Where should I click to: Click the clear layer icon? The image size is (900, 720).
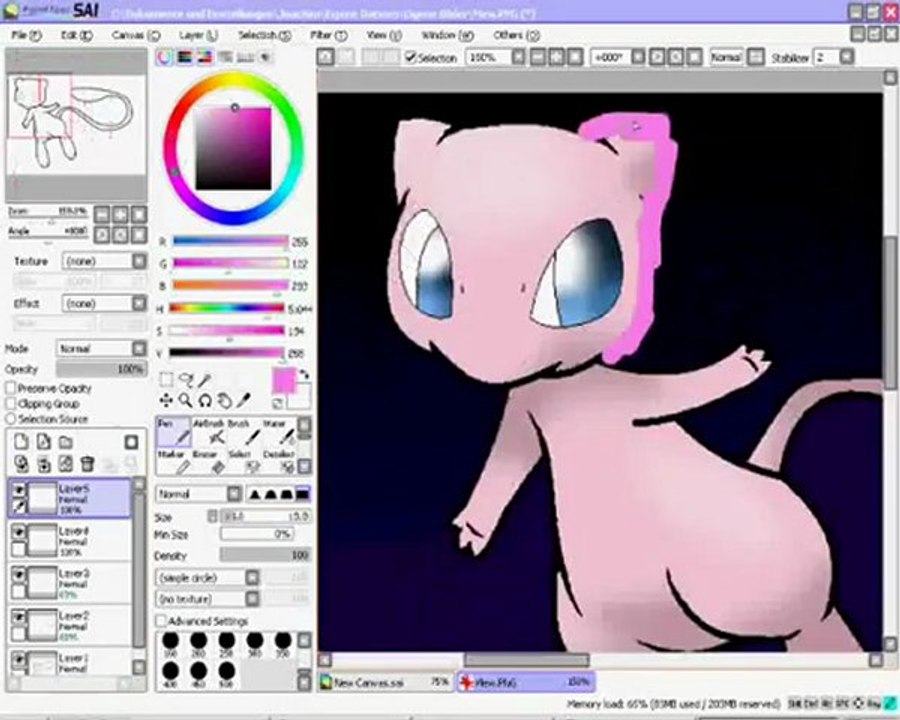tap(65, 463)
